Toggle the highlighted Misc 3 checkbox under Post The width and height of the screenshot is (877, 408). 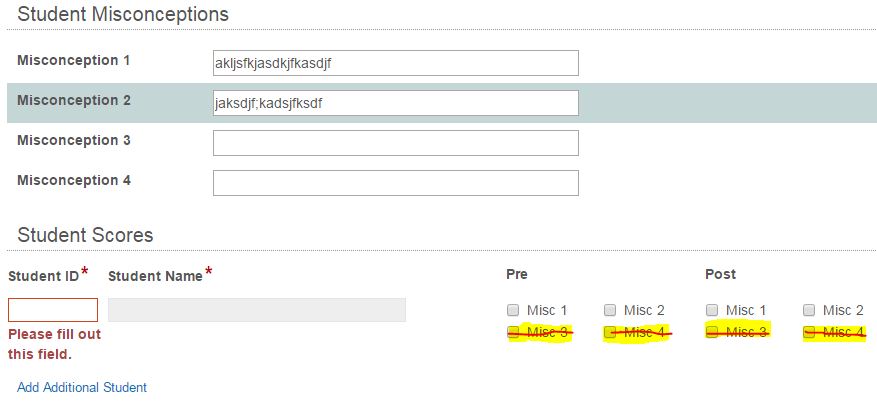(712, 333)
